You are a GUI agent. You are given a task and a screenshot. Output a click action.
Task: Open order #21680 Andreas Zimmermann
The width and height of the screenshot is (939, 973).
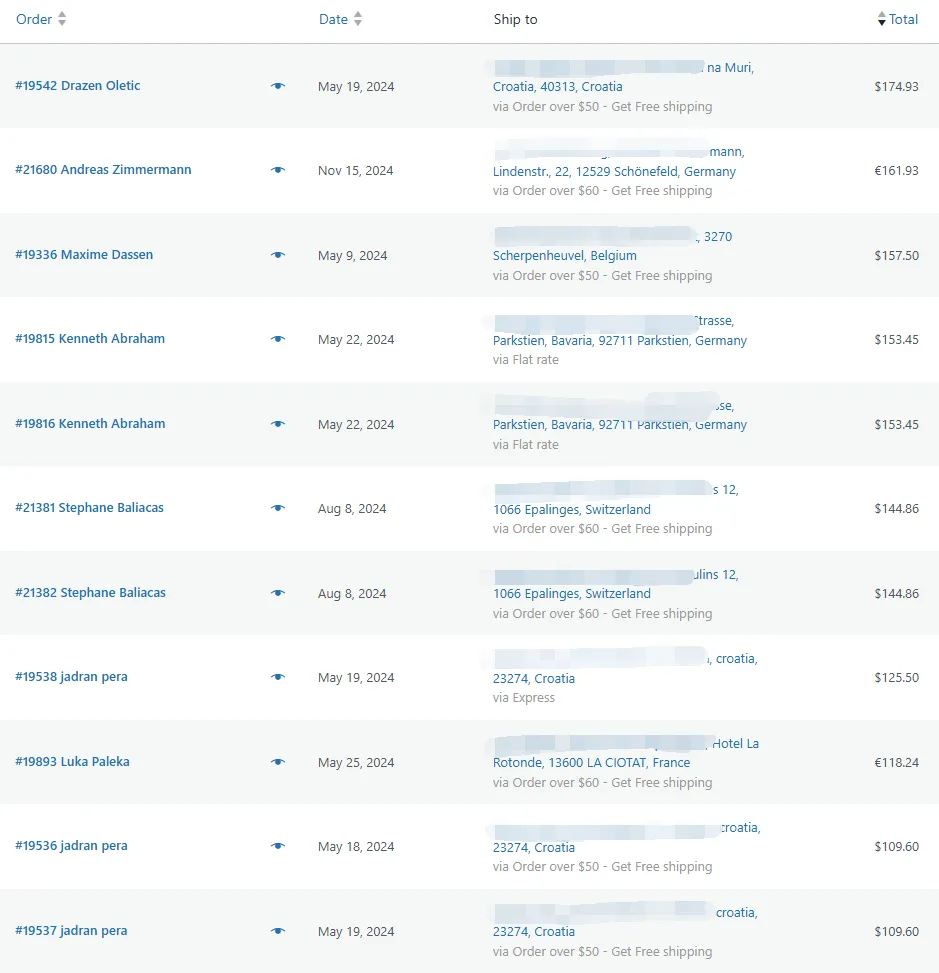click(103, 170)
